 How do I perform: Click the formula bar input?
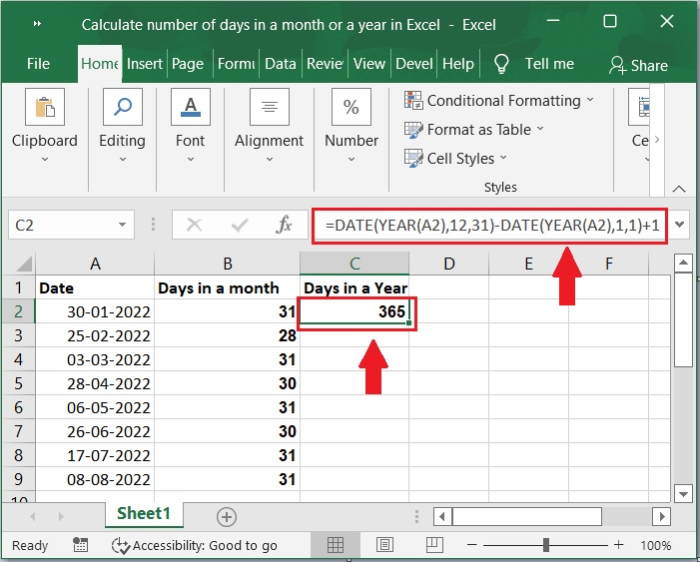490,225
